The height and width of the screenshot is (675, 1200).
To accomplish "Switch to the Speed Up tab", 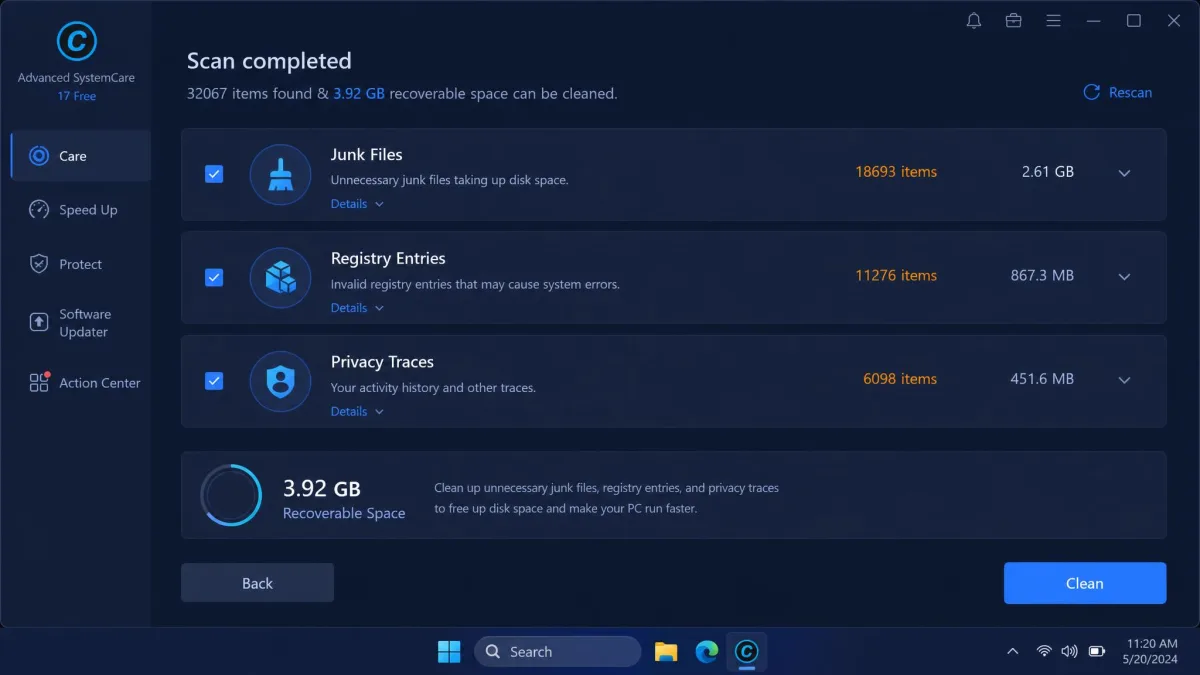I will tap(81, 210).
